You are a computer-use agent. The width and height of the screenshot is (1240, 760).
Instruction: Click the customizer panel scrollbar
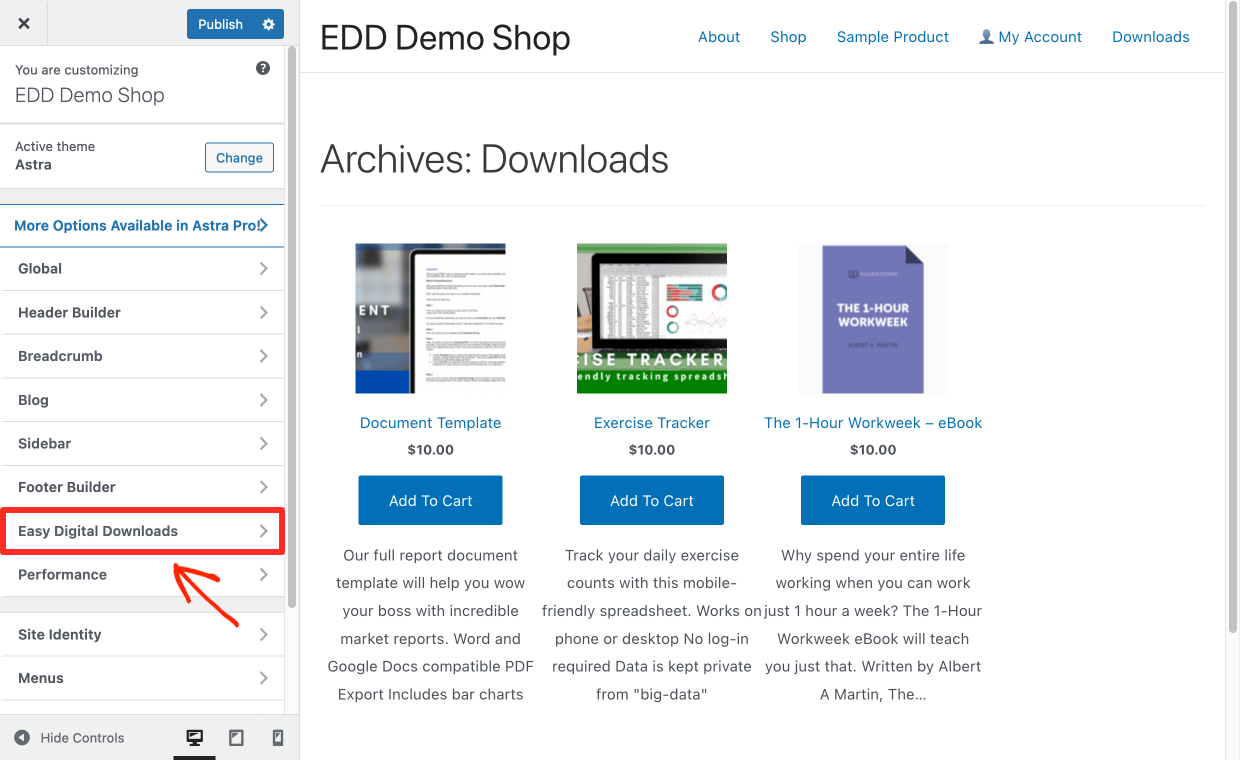click(292, 326)
